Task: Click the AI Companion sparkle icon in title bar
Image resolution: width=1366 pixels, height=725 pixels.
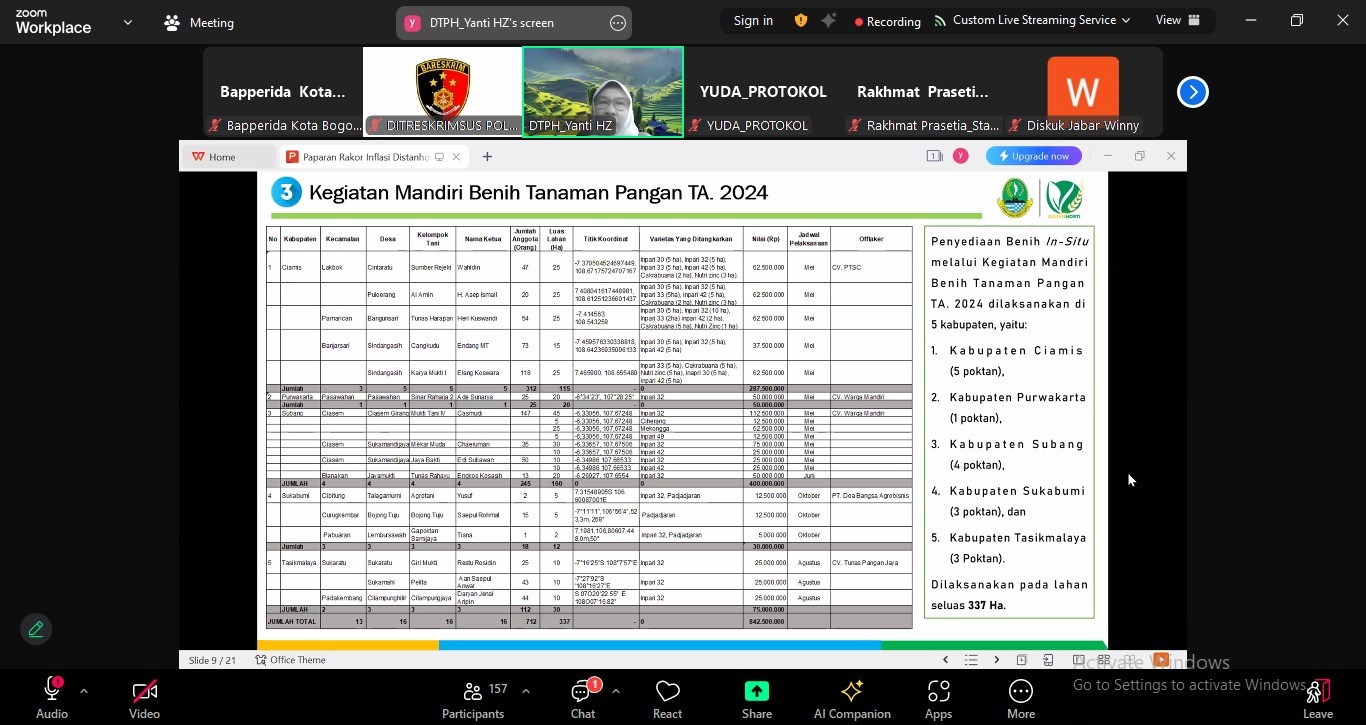Action: tap(828, 20)
